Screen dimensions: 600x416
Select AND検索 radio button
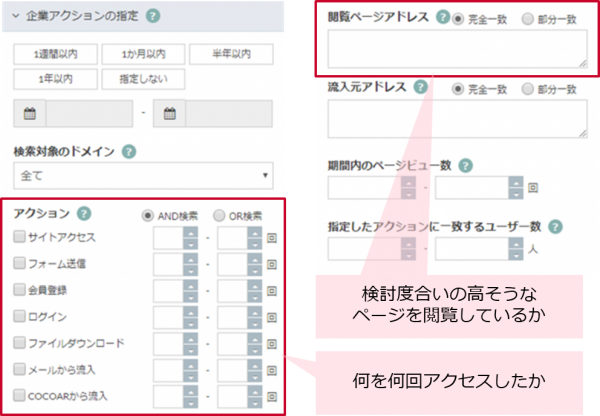[148, 216]
